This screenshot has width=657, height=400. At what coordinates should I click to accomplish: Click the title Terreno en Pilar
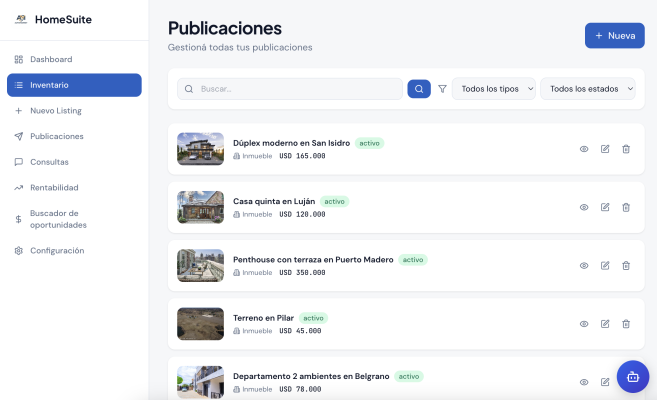coord(263,318)
